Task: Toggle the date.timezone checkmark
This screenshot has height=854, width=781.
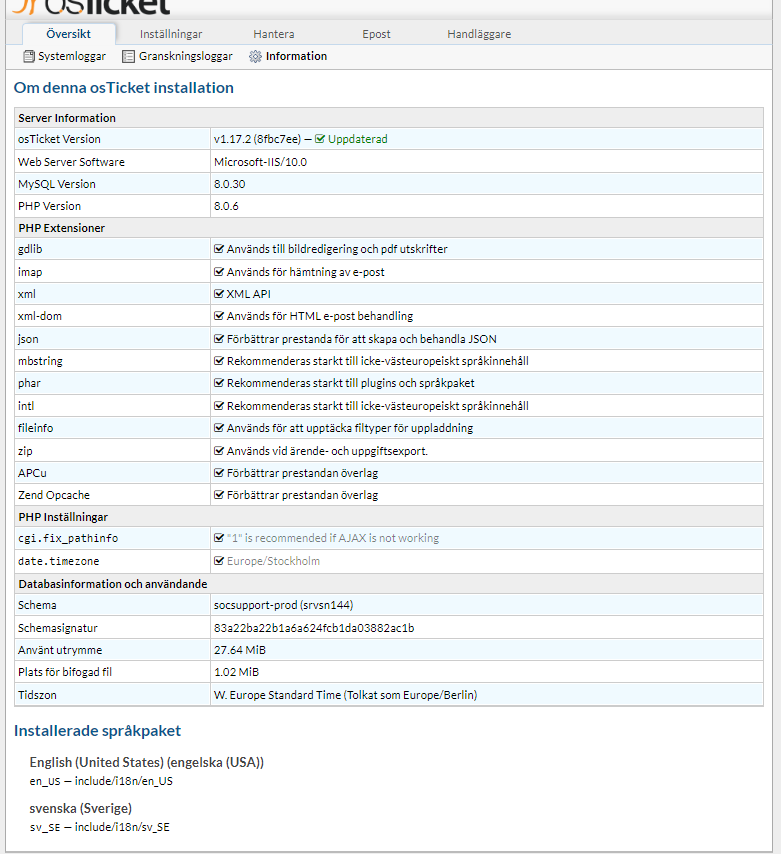Action: (x=218, y=560)
